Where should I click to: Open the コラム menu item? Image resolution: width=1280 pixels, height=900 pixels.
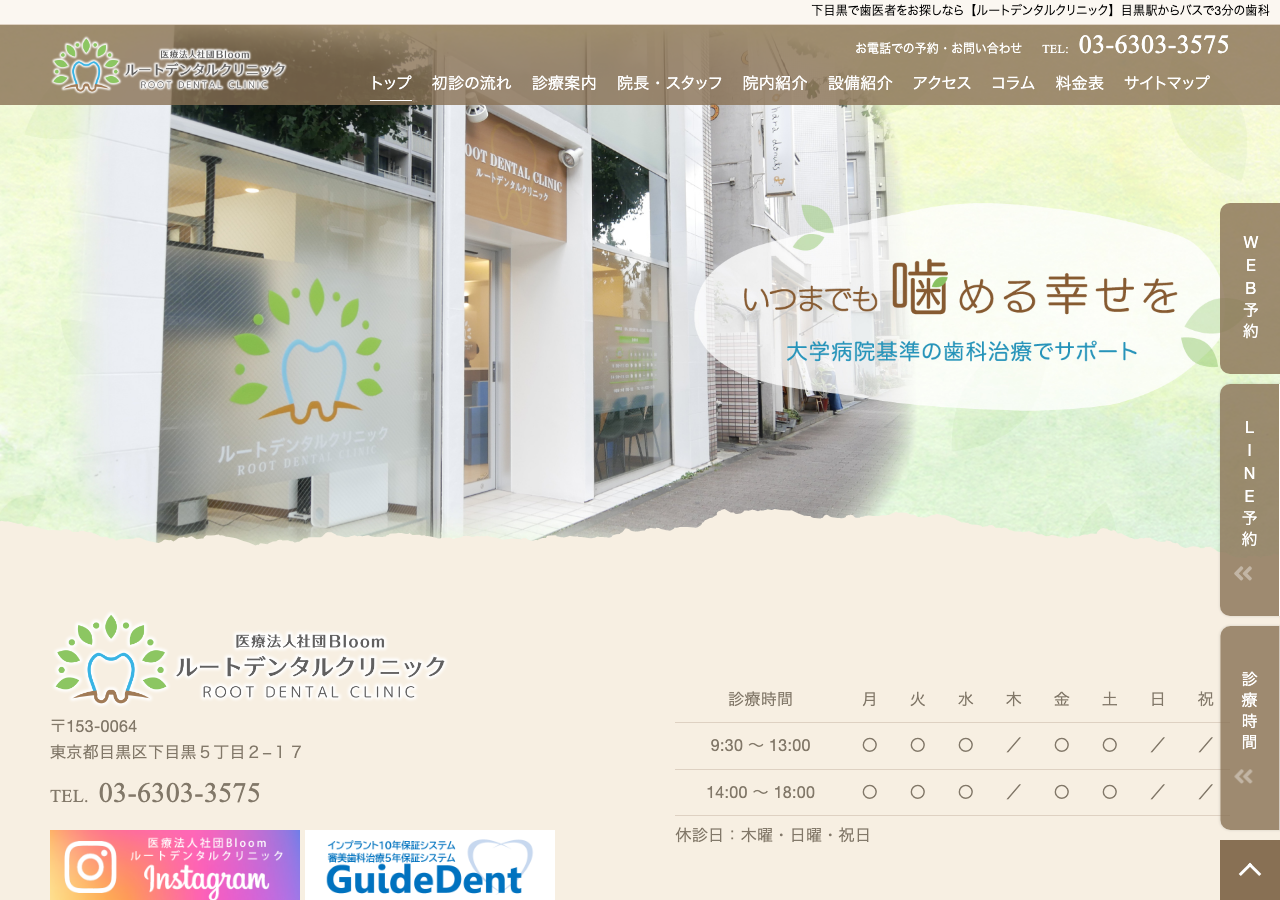click(1013, 83)
